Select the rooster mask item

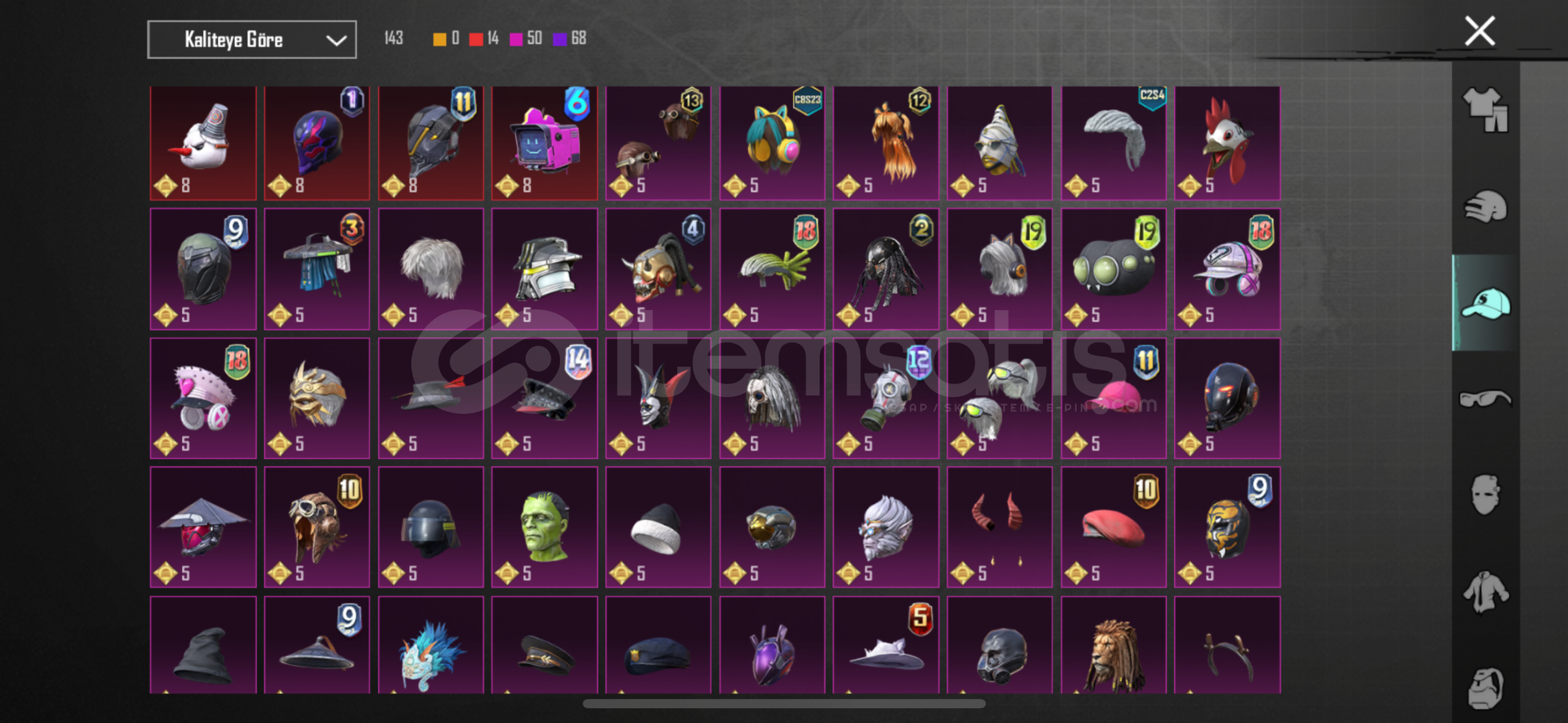(x=1227, y=143)
